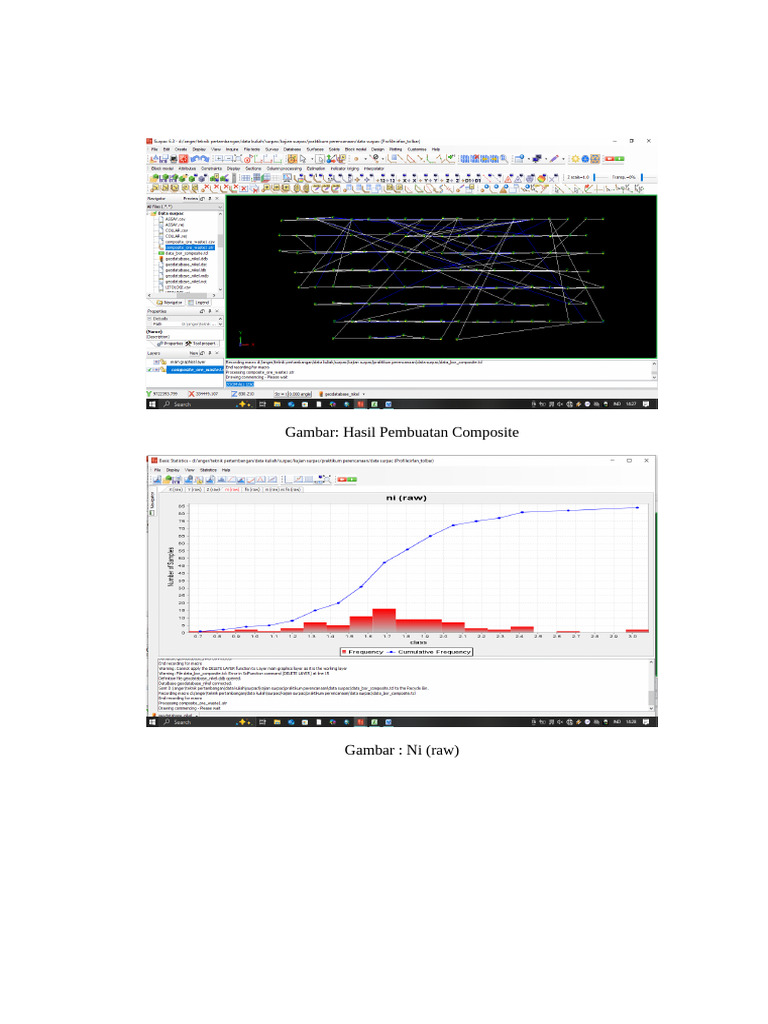
Task: Click the red Reset graphics icon in Surpac toolbar
Action: click(184, 159)
